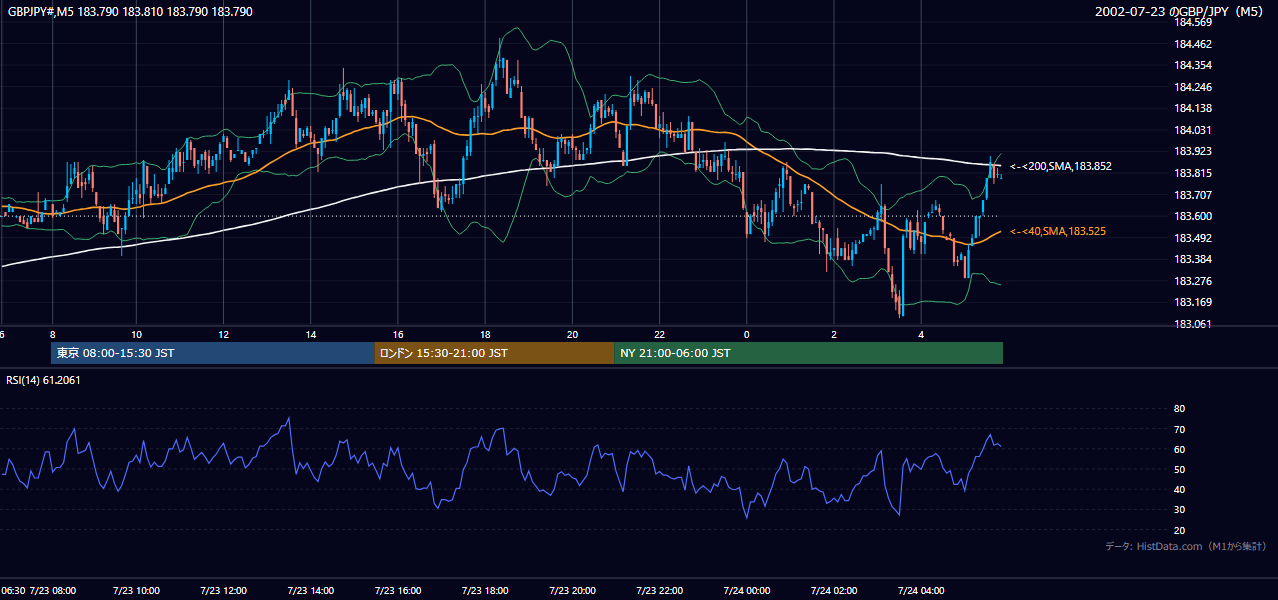Click bottom time label 7/23 10:00
Viewport: 1278px width, 600px height.
click(x=136, y=590)
